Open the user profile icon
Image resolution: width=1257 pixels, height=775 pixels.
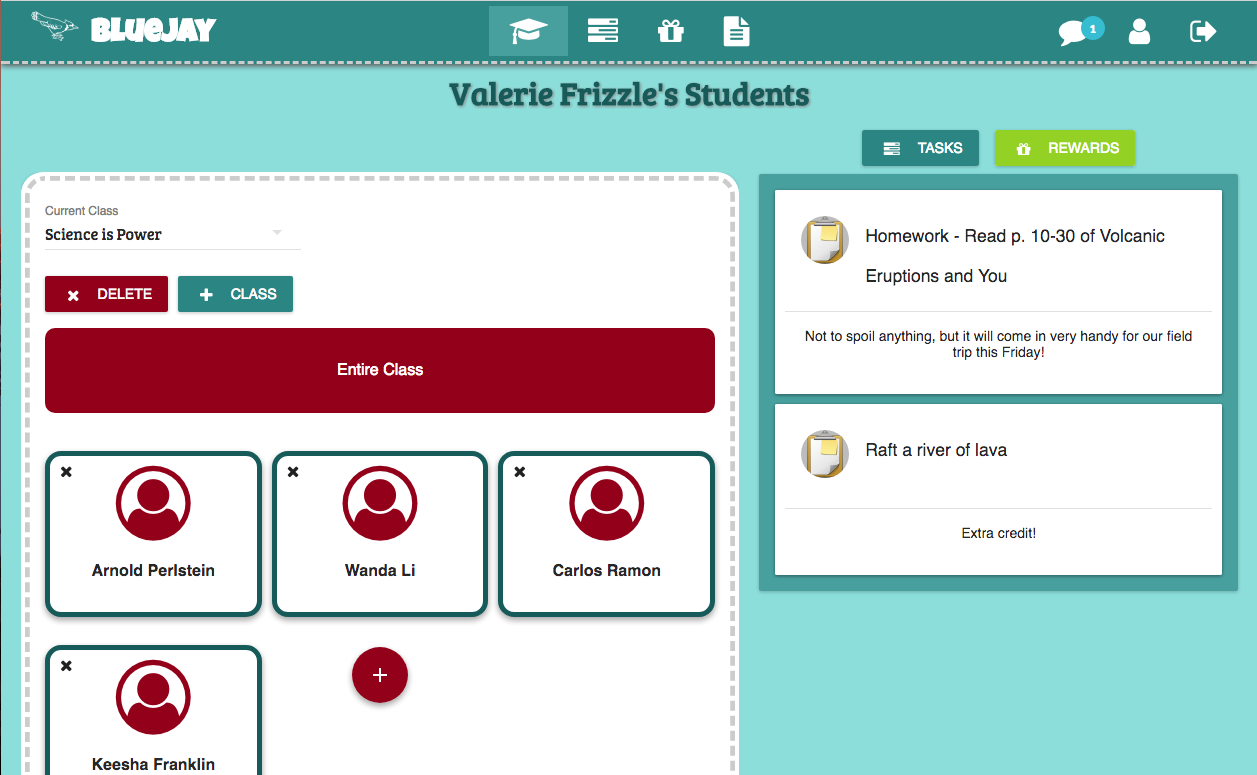coord(1139,32)
